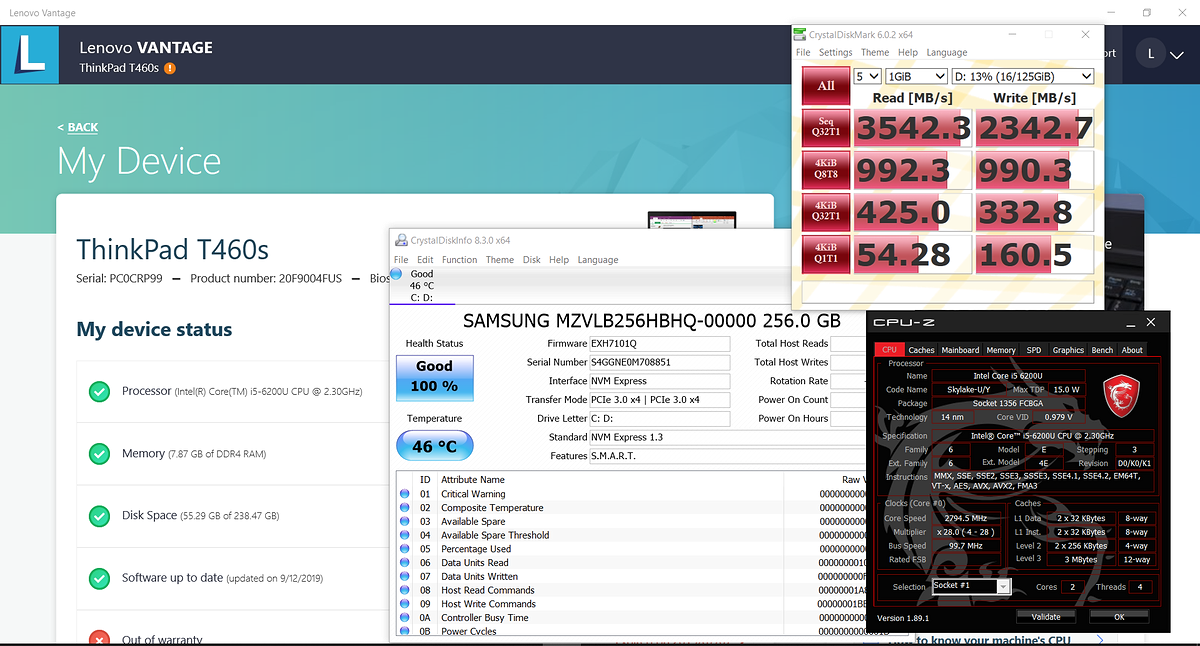Open the Socket #1 selection dropdown
Image resolution: width=1200 pixels, height=646 pixels.
pos(971,586)
